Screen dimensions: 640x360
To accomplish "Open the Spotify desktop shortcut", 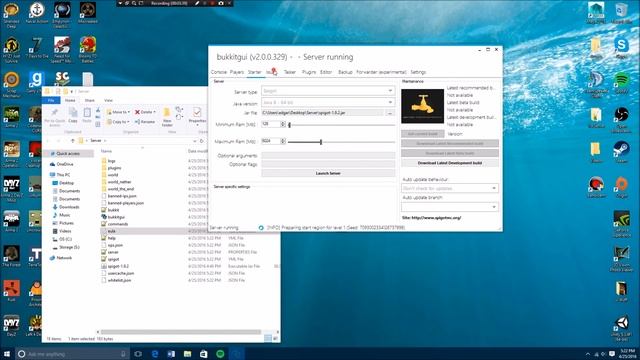I will click(x=621, y=82).
